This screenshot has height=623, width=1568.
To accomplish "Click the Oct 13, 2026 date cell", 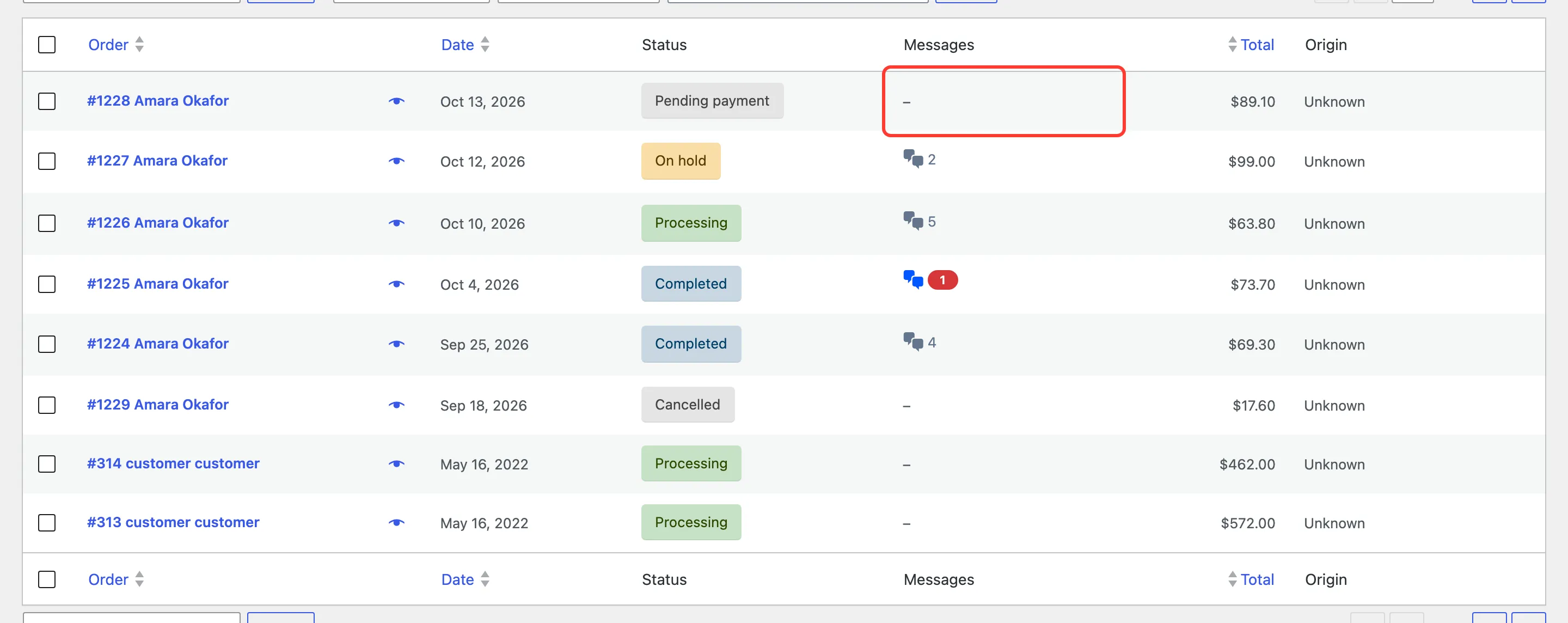I will pyautogui.click(x=483, y=102).
